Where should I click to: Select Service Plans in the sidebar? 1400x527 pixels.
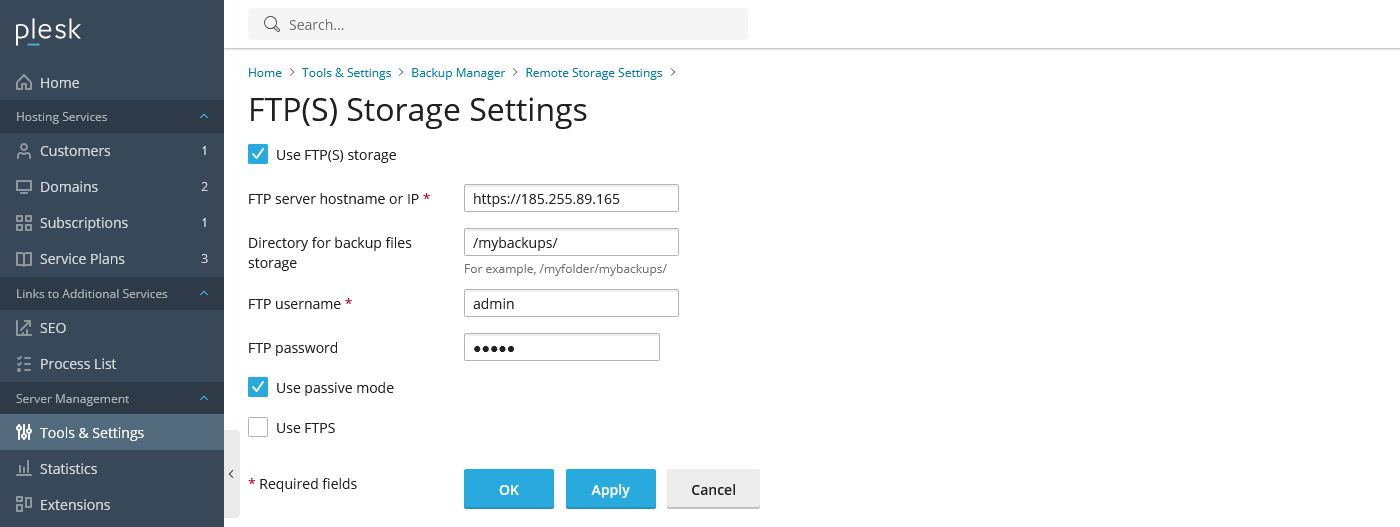pos(112,259)
